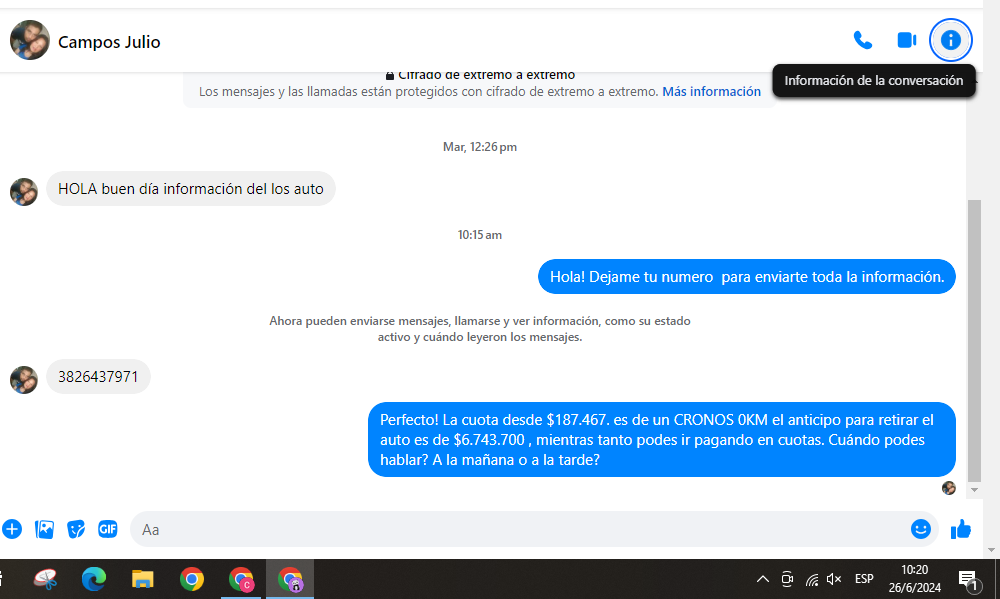Attach a photo using the image icon

point(44,529)
